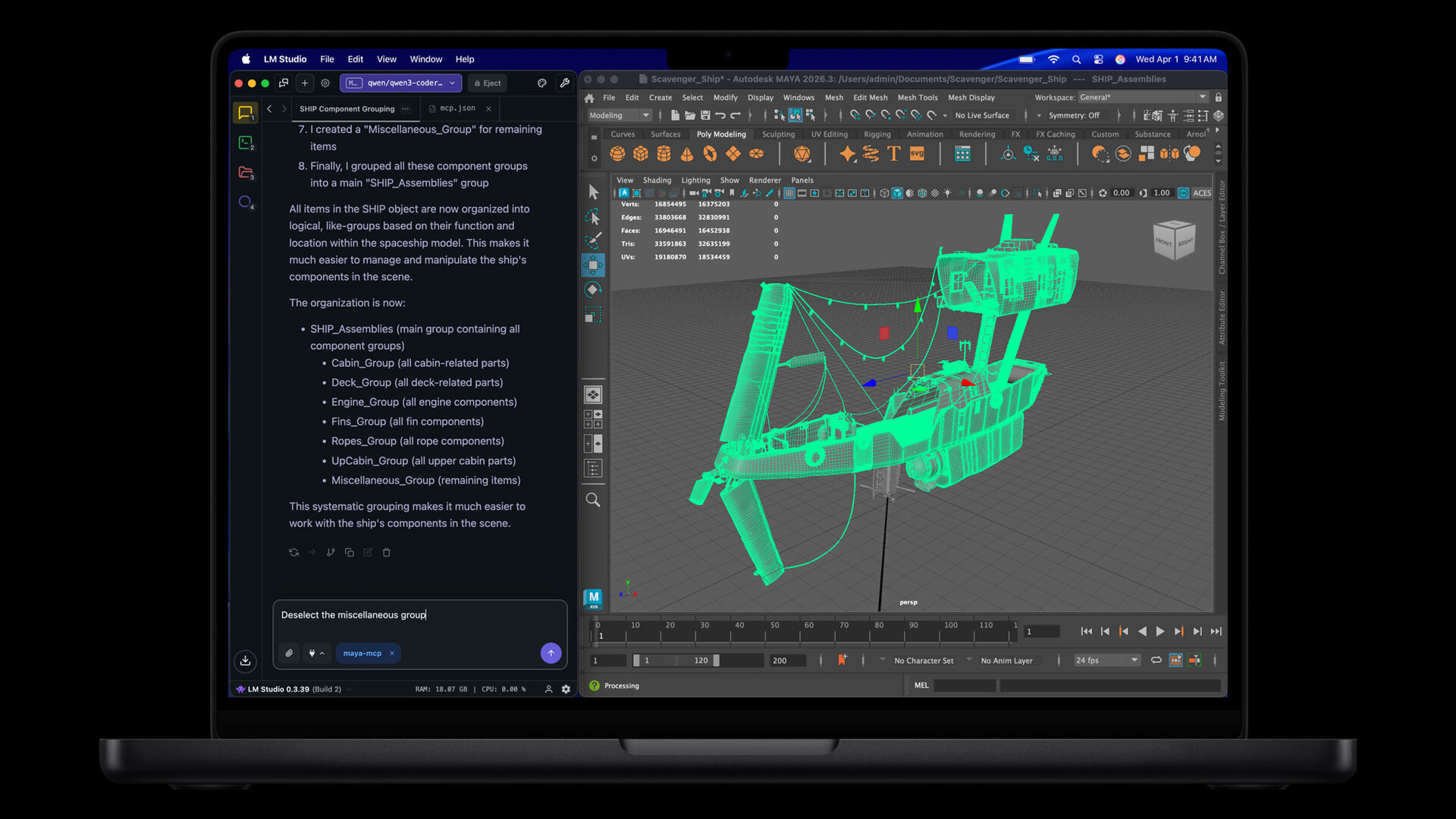Click the magnifier search icon in toolbox
The image size is (1456, 819).
[x=593, y=500]
